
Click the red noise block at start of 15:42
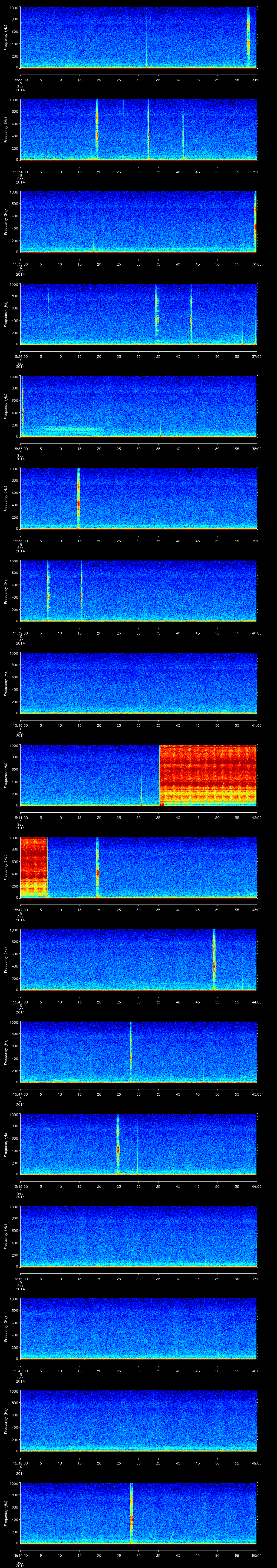(34, 867)
